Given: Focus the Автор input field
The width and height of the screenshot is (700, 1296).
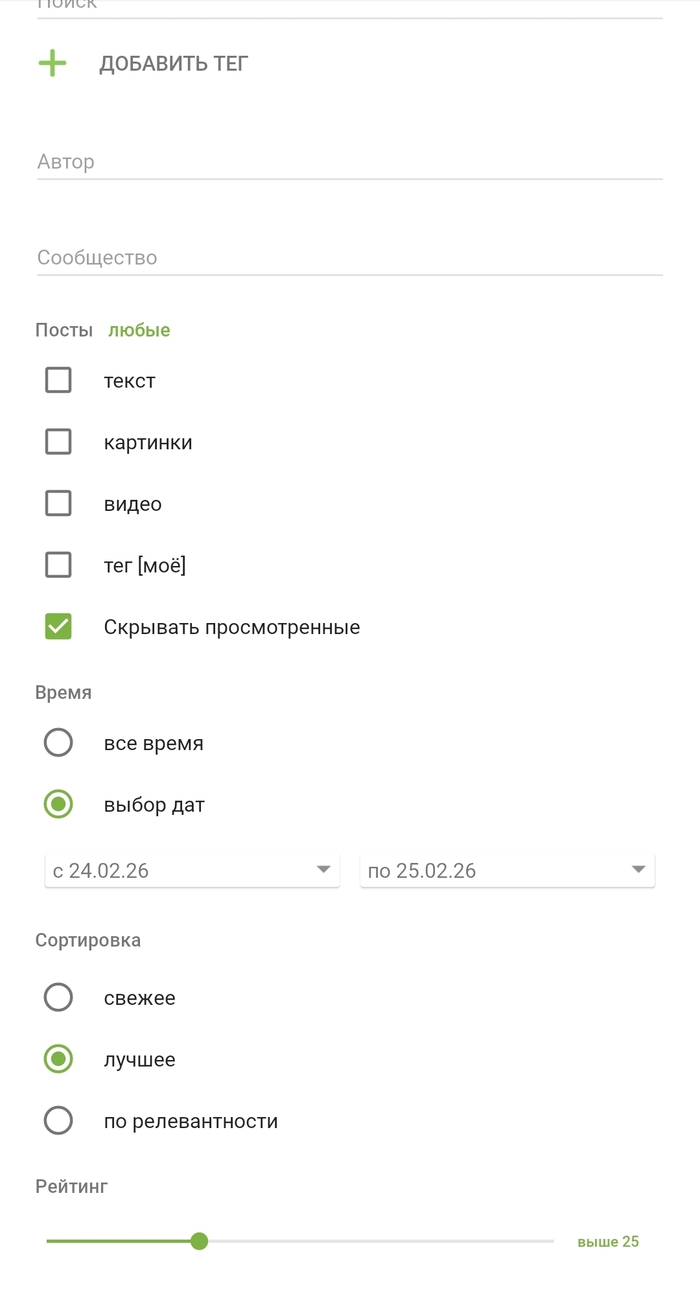Looking at the screenshot, I should (x=349, y=162).
